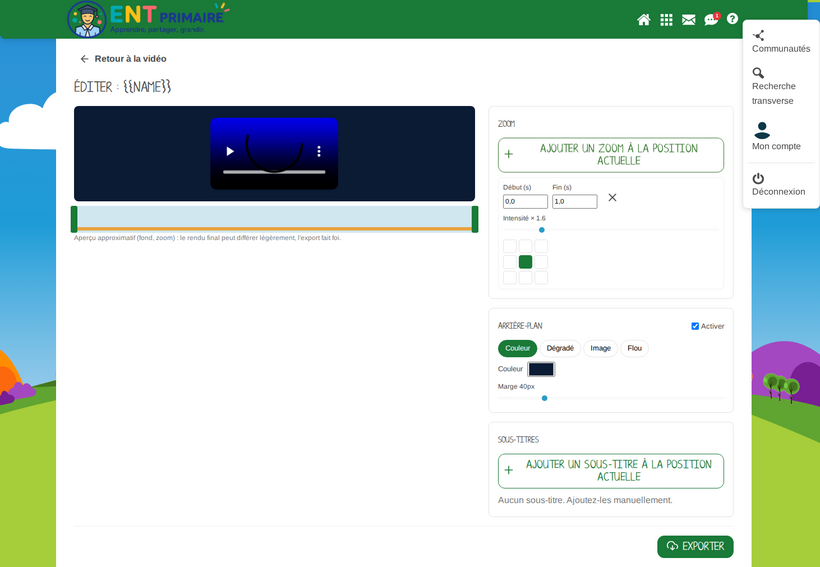The image size is (820, 567).
Task: Click the left trim handle of timeline
Action: pos(74,219)
